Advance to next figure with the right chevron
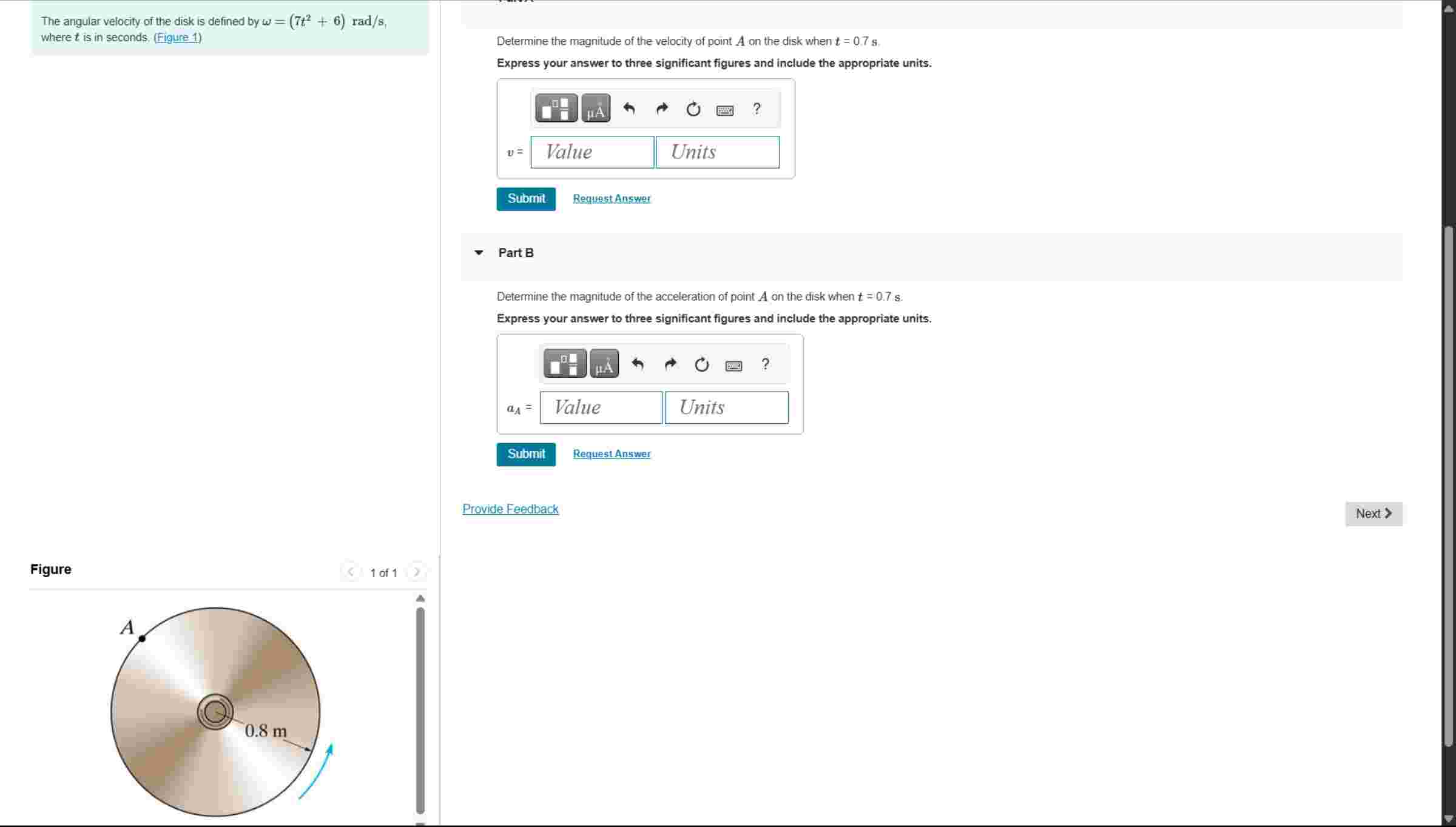The image size is (1456, 827). pos(417,572)
